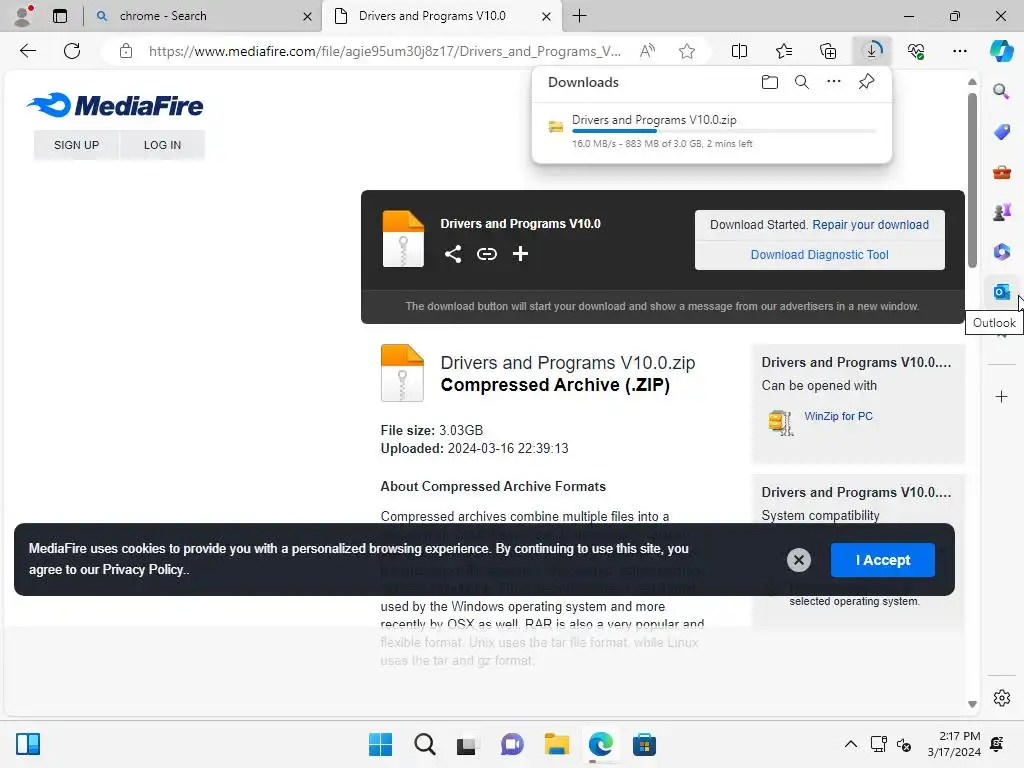View site information lock icon
The width and height of the screenshot is (1024, 768).
pyautogui.click(x=126, y=51)
